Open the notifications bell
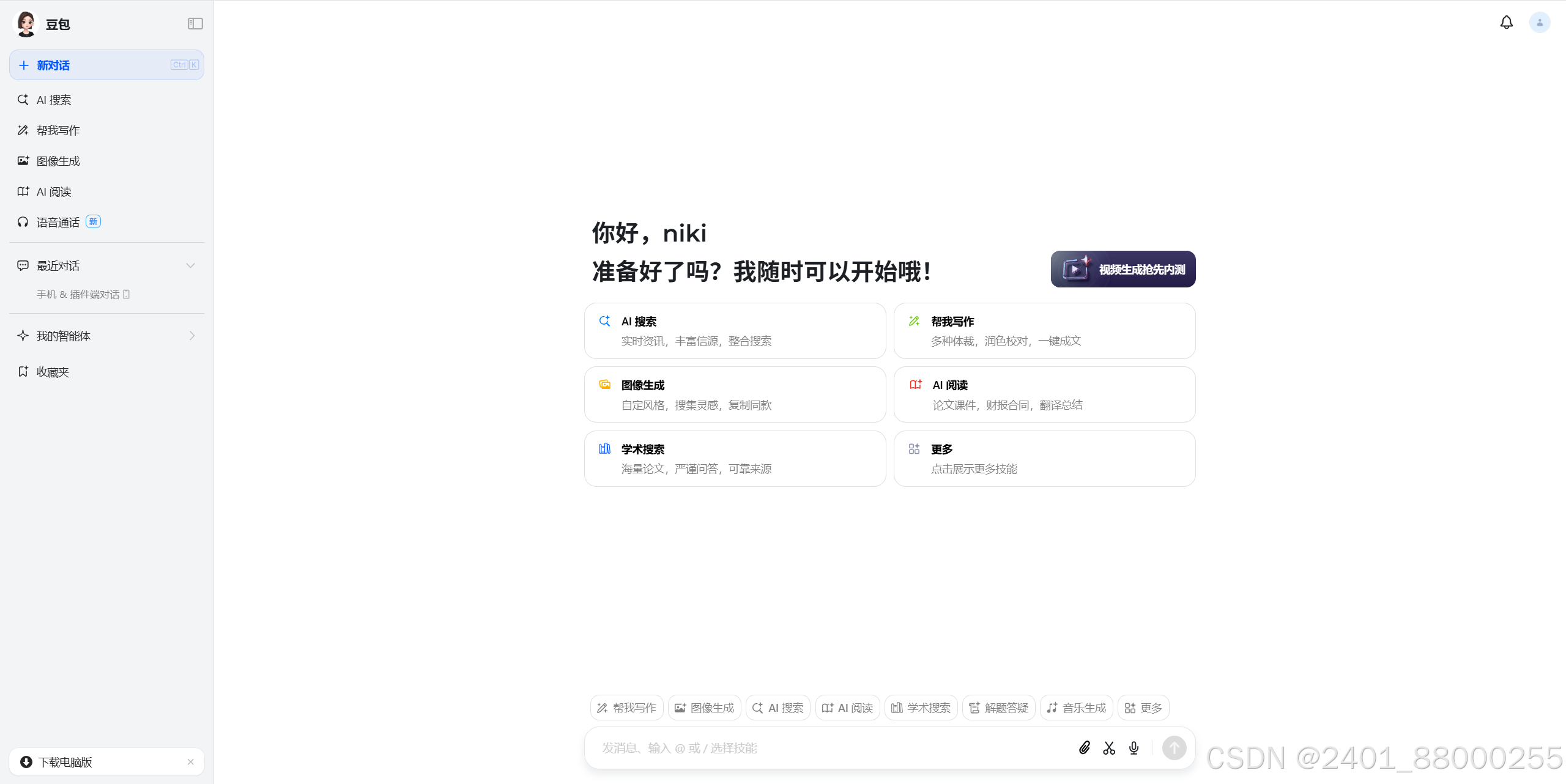The height and width of the screenshot is (784, 1566). click(x=1506, y=23)
